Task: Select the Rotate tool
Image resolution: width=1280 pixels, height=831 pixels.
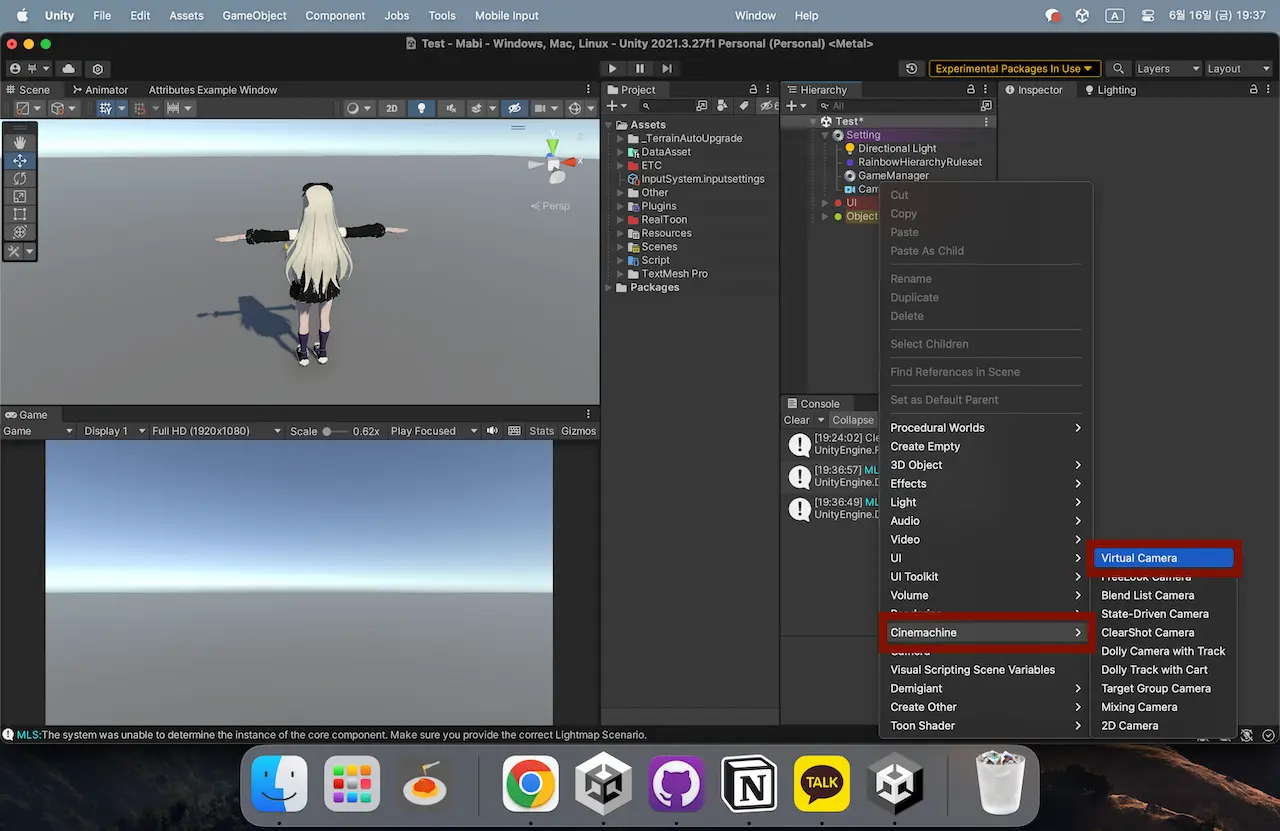Action: point(19,179)
